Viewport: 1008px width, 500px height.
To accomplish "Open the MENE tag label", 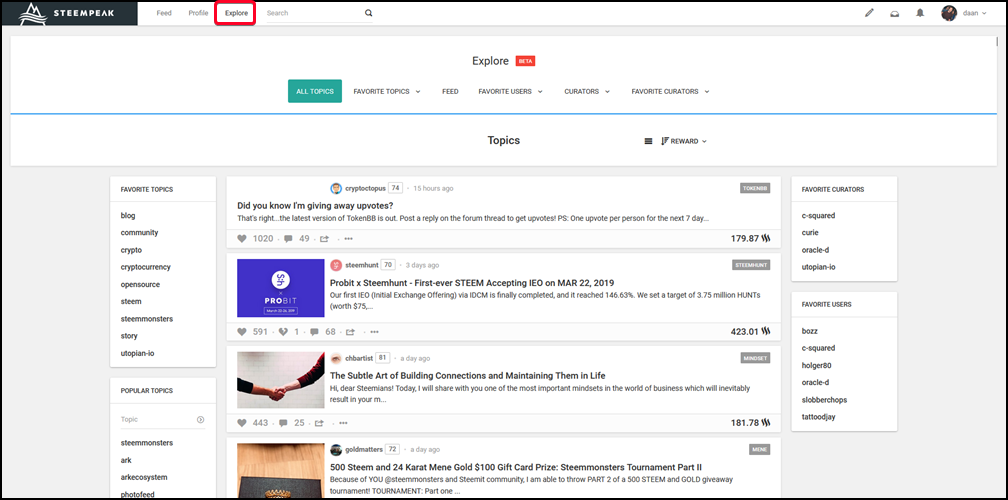I will tap(760, 449).
